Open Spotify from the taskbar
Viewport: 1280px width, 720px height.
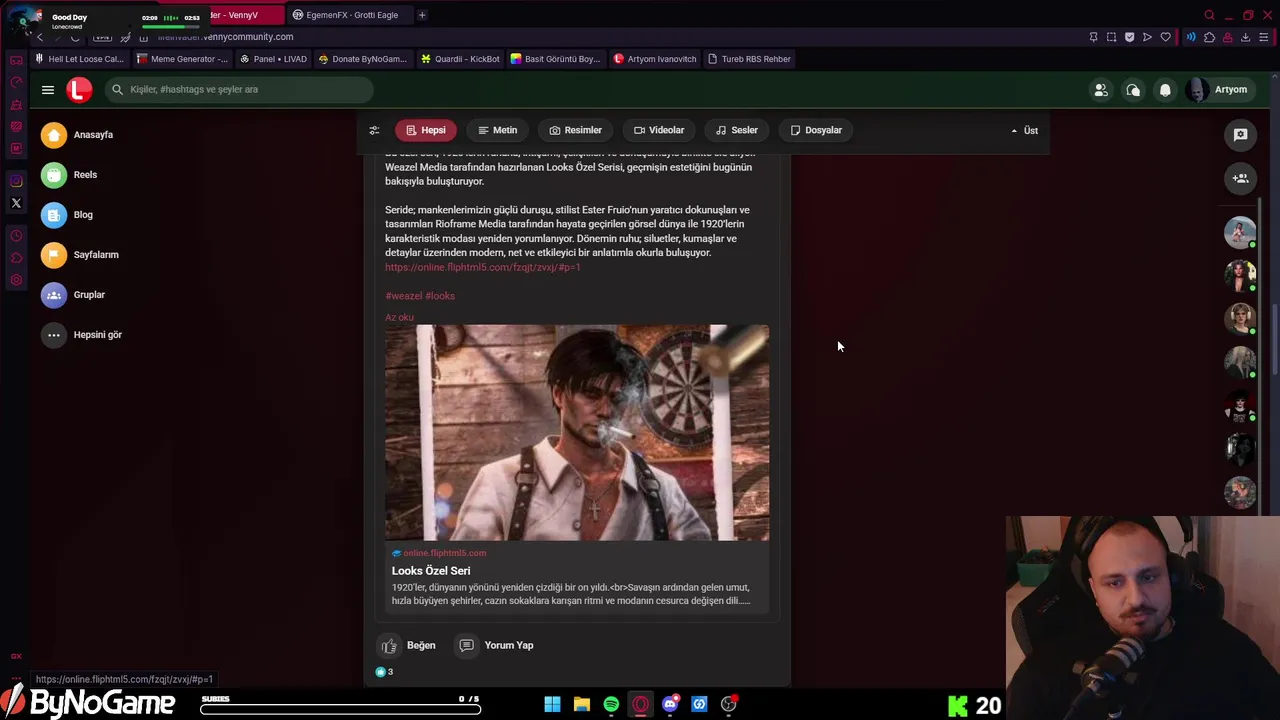(611, 704)
